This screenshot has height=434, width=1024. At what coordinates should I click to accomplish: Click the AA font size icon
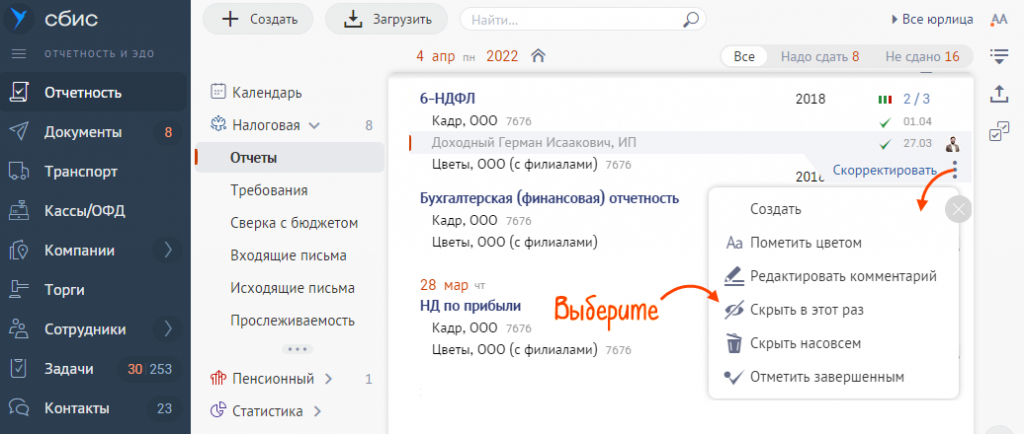999,20
